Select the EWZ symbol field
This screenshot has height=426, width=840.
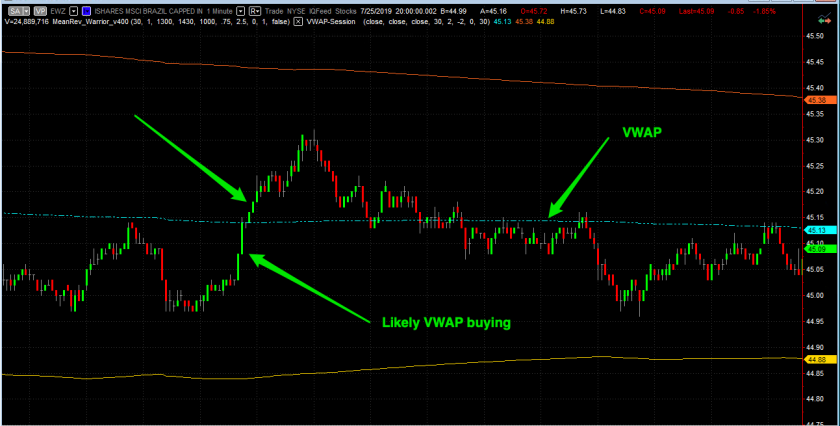click(x=58, y=11)
